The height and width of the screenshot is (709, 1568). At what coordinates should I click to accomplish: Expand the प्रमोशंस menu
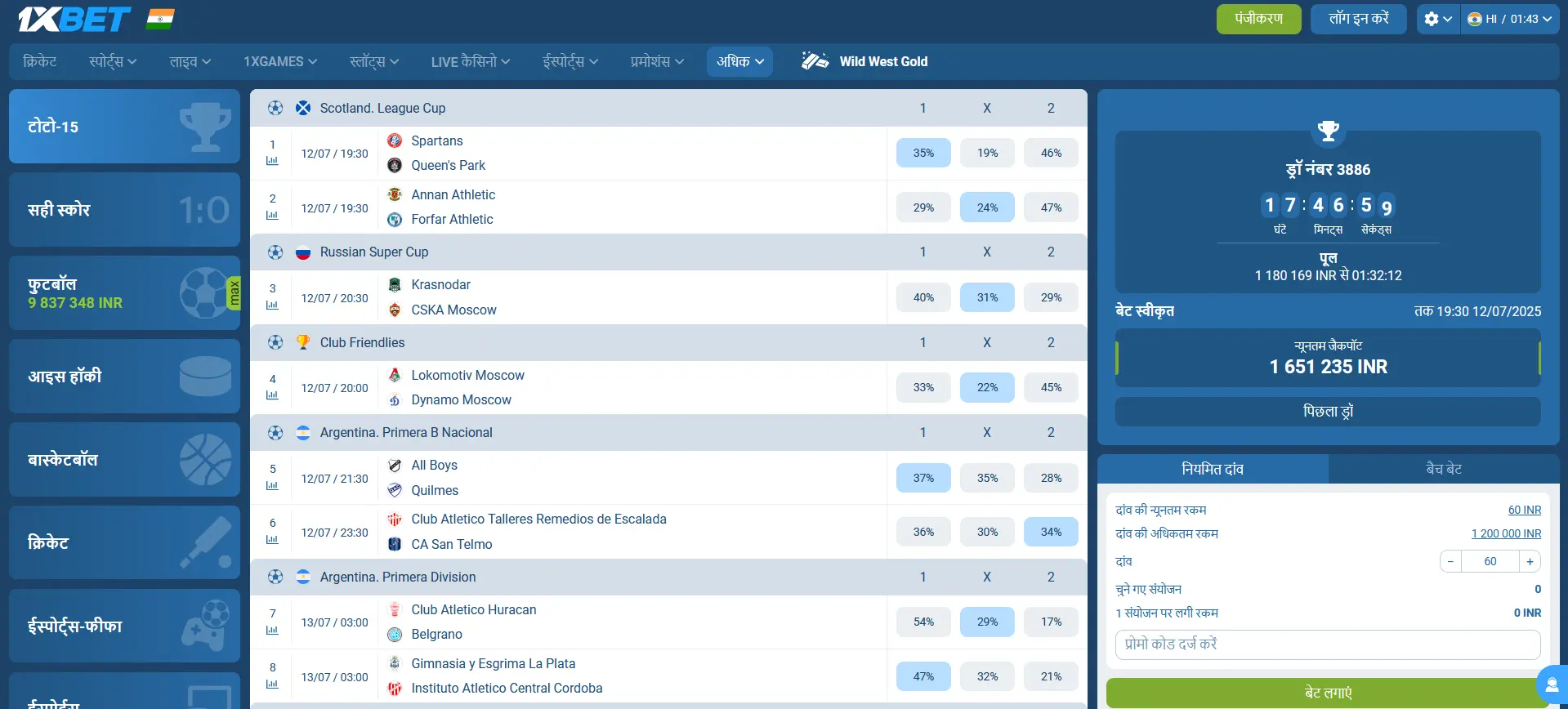point(657,61)
